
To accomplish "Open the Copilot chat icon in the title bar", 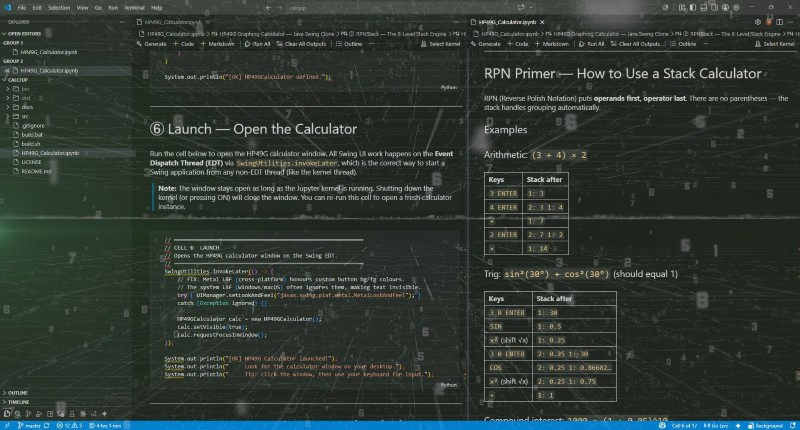I will point(521,8).
